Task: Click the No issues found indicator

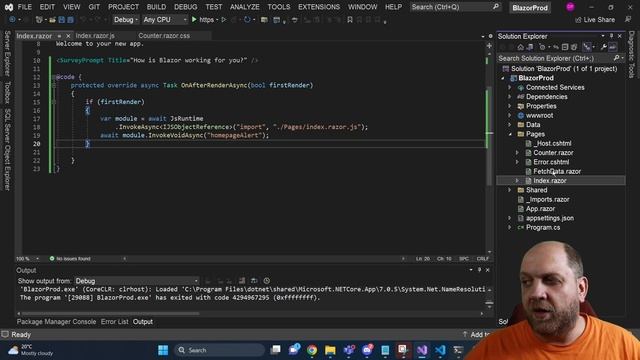Action: tap(70, 259)
